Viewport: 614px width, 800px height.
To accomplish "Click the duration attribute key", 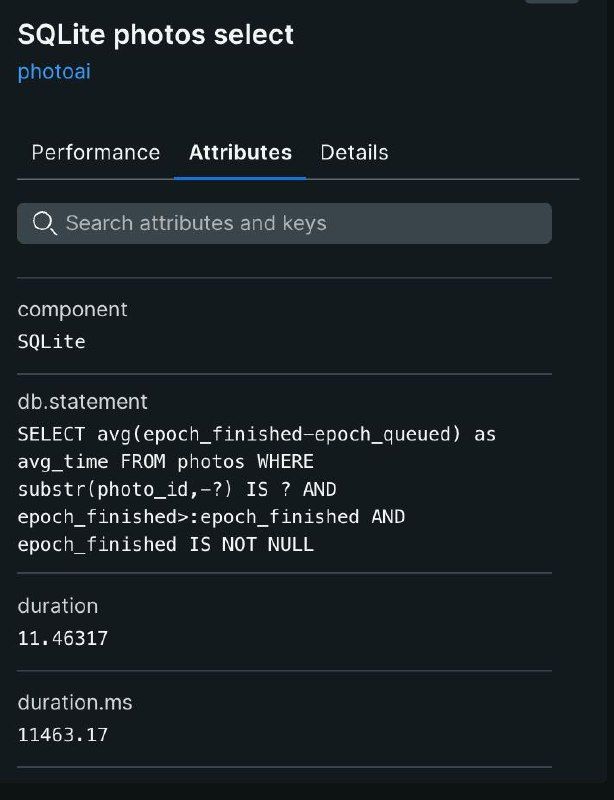I will click(x=58, y=606).
